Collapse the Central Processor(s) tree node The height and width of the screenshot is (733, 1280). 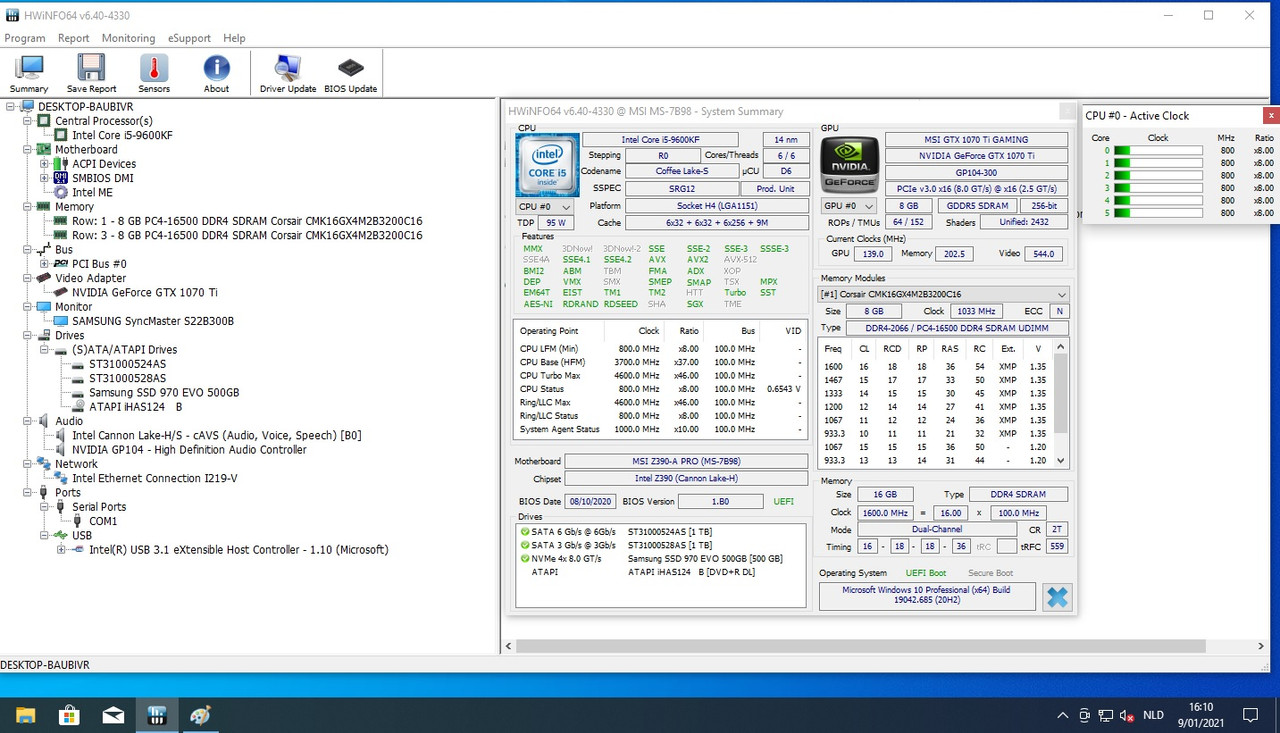27,121
